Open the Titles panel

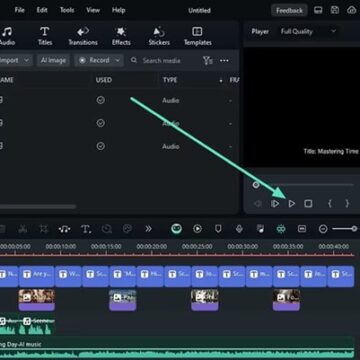tap(45, 36)
